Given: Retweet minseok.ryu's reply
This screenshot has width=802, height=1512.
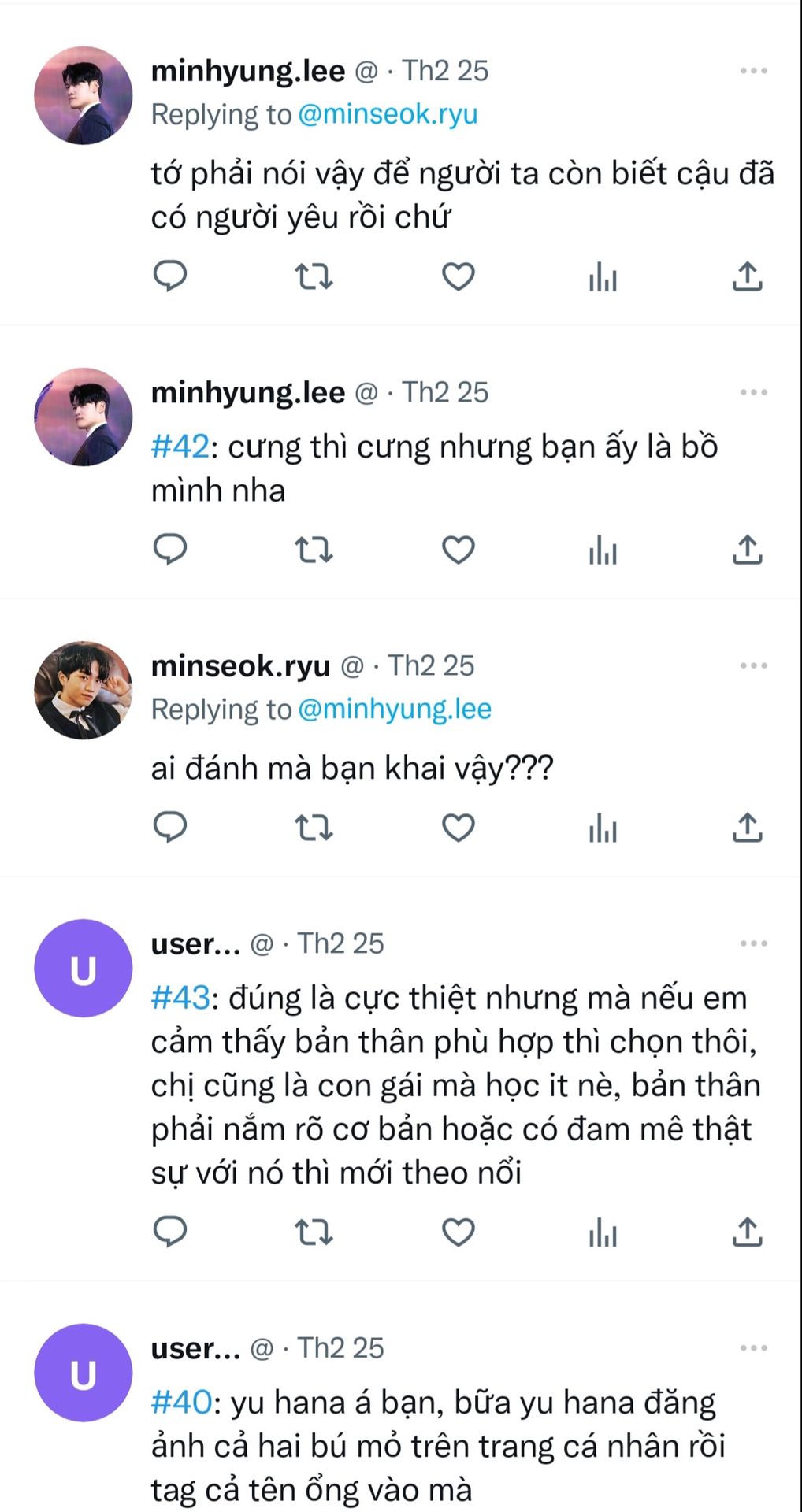Looking at the screenshot, I should click(x=314, y=828).
